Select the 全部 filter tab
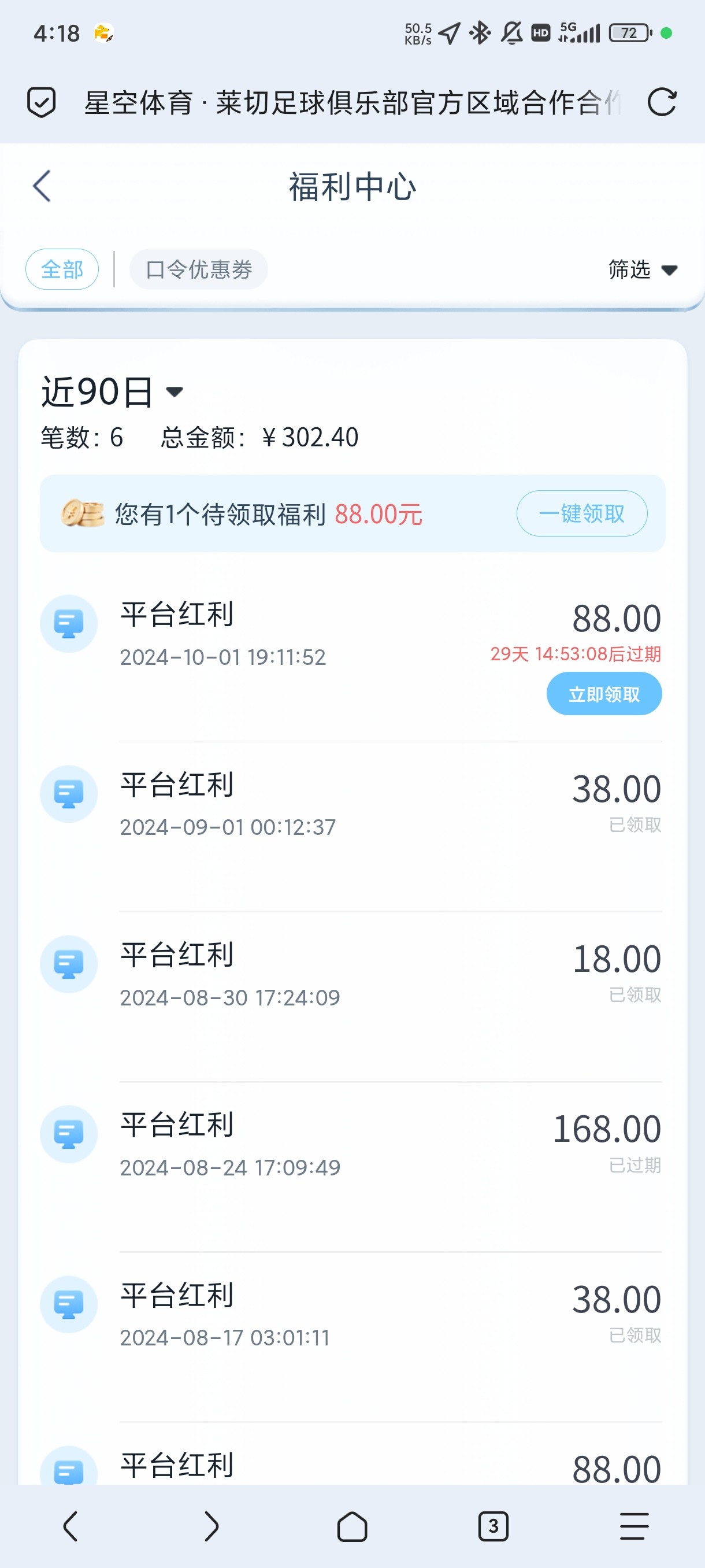 coord(62,269)
